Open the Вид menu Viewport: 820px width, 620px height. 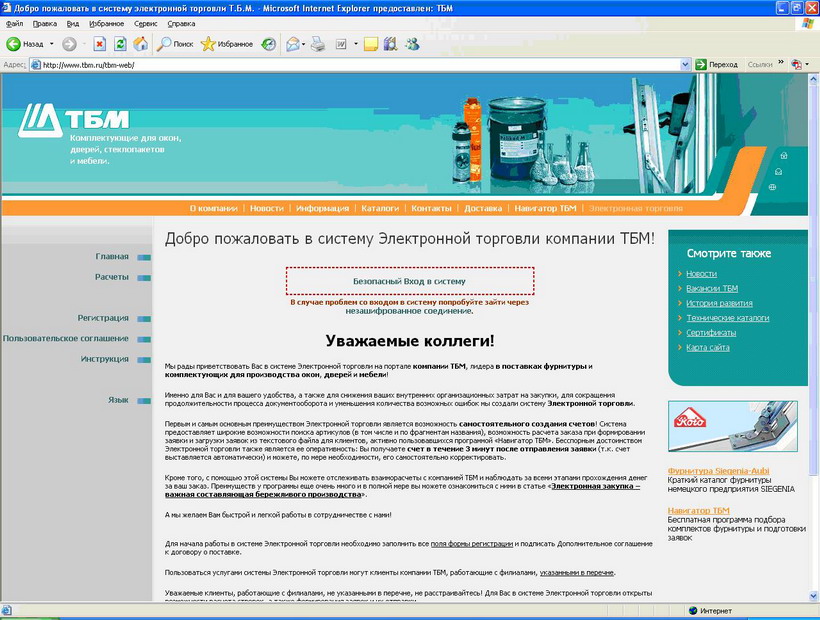[73, 24]
